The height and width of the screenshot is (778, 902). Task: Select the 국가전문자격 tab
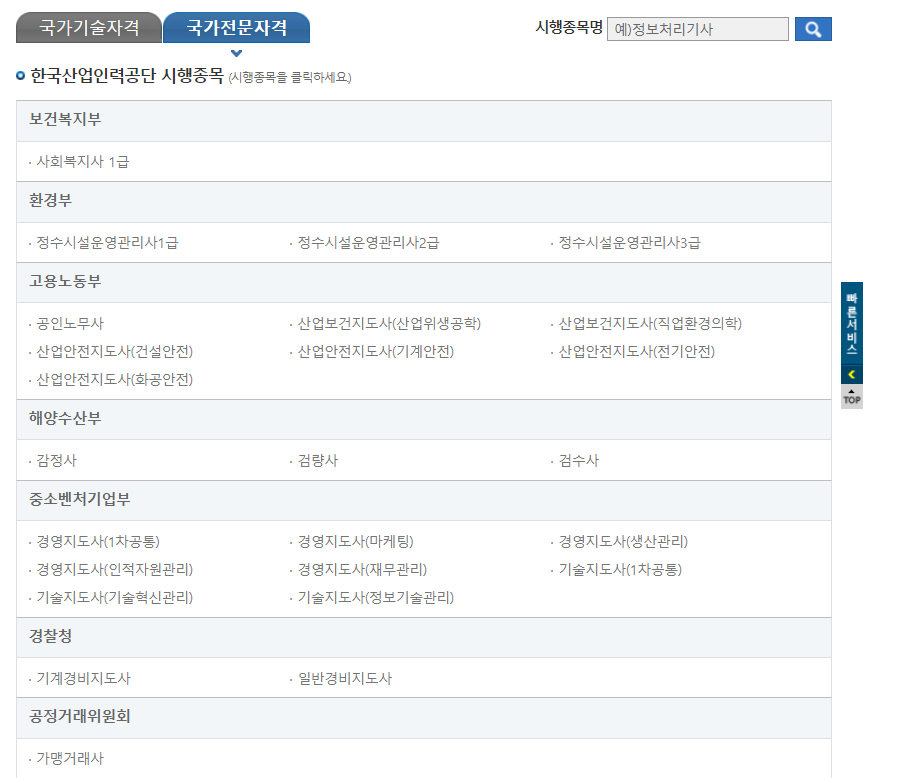pos(236,28)
